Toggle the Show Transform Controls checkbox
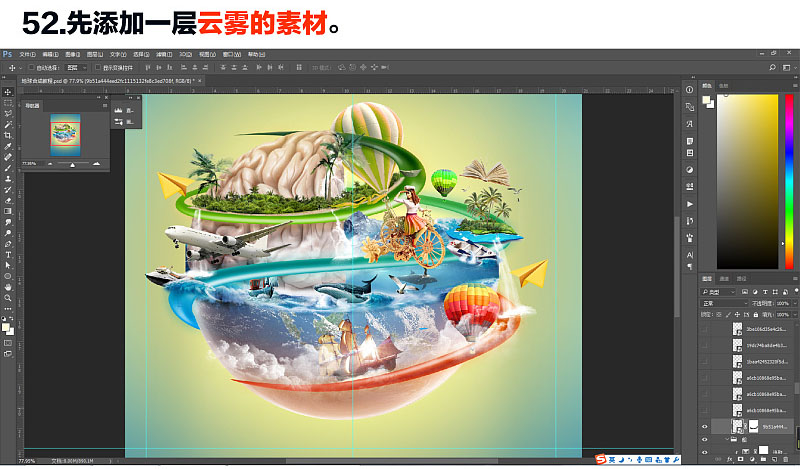The image size is (800, 469). point(97,67)
